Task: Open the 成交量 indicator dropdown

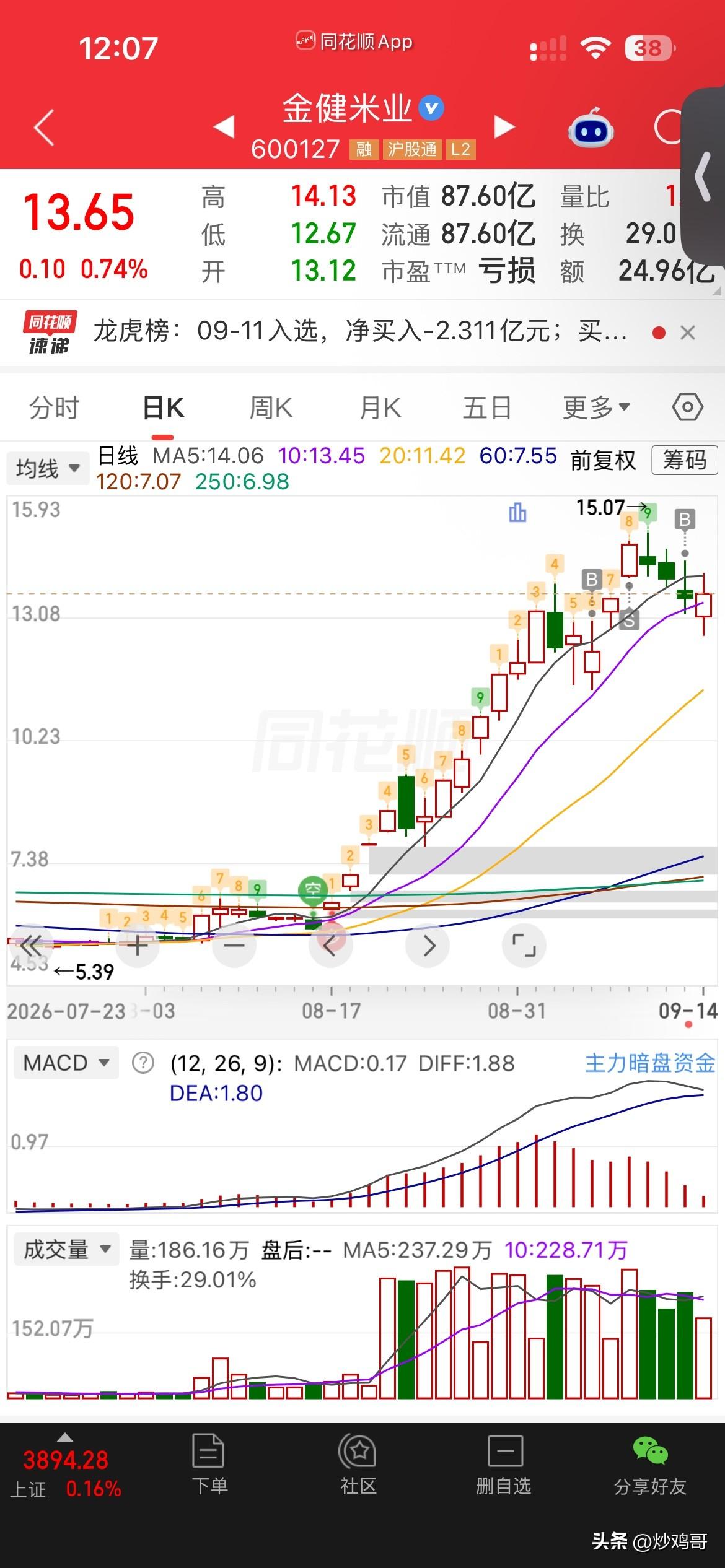Action: (x=66, y=1250)
